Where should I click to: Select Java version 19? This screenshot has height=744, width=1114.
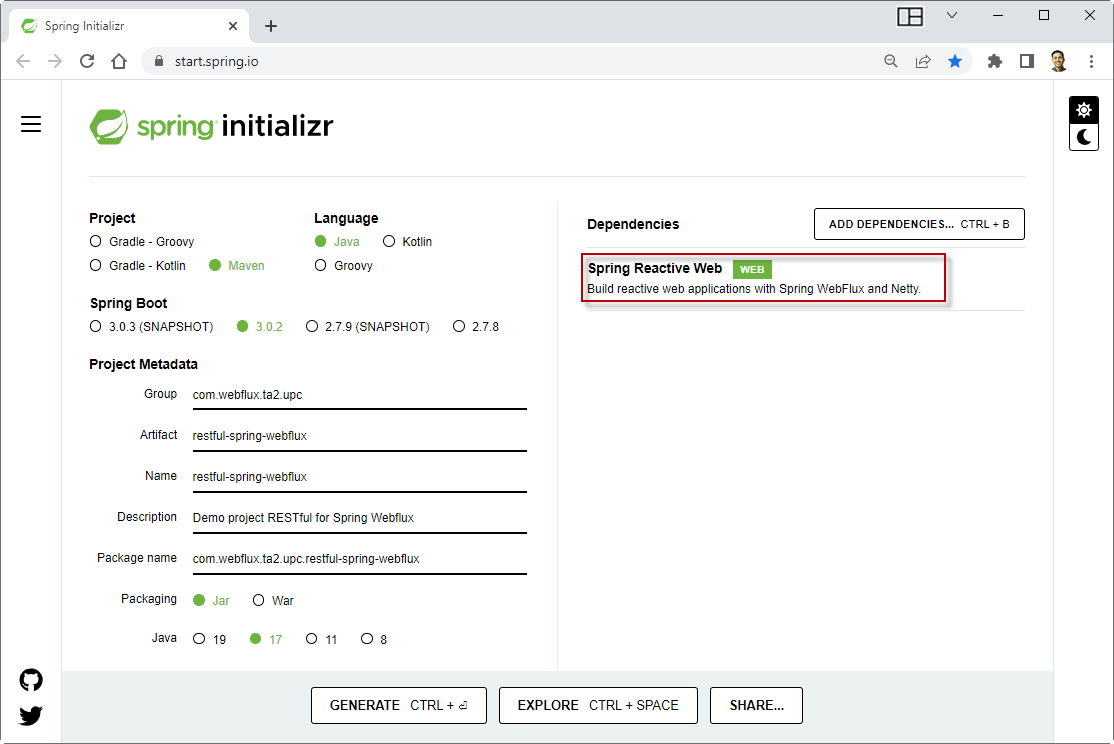pyautogui.click(x=210, y=639)
